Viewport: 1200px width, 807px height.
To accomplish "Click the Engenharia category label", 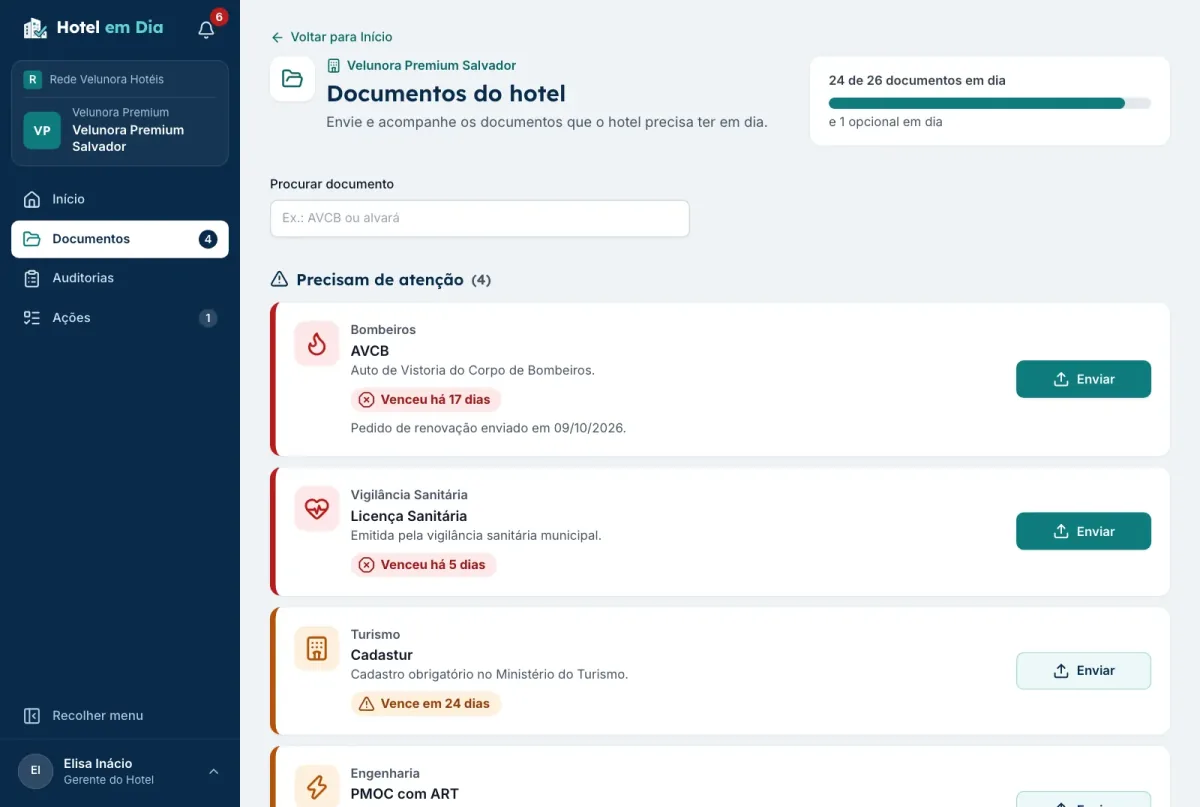I will pos(385,773).
